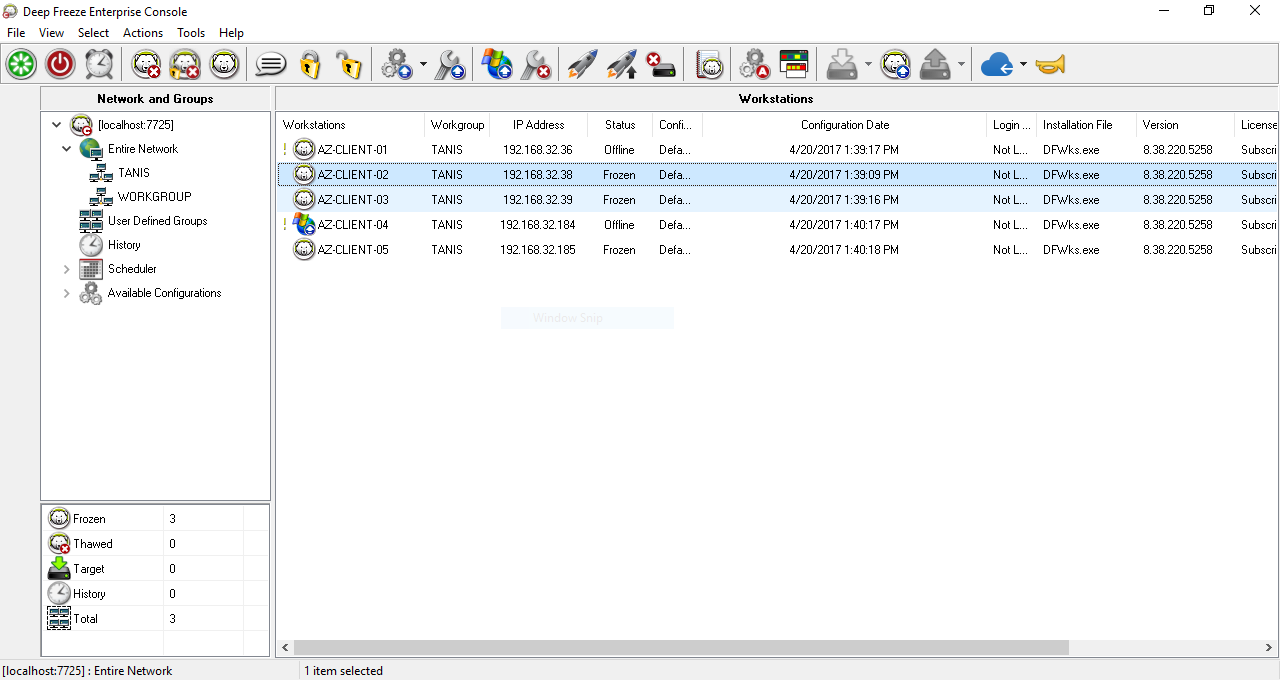This screenshot has height=680, width=1280.
Task: Sort by Version column header
Action: coord(1186,125)
